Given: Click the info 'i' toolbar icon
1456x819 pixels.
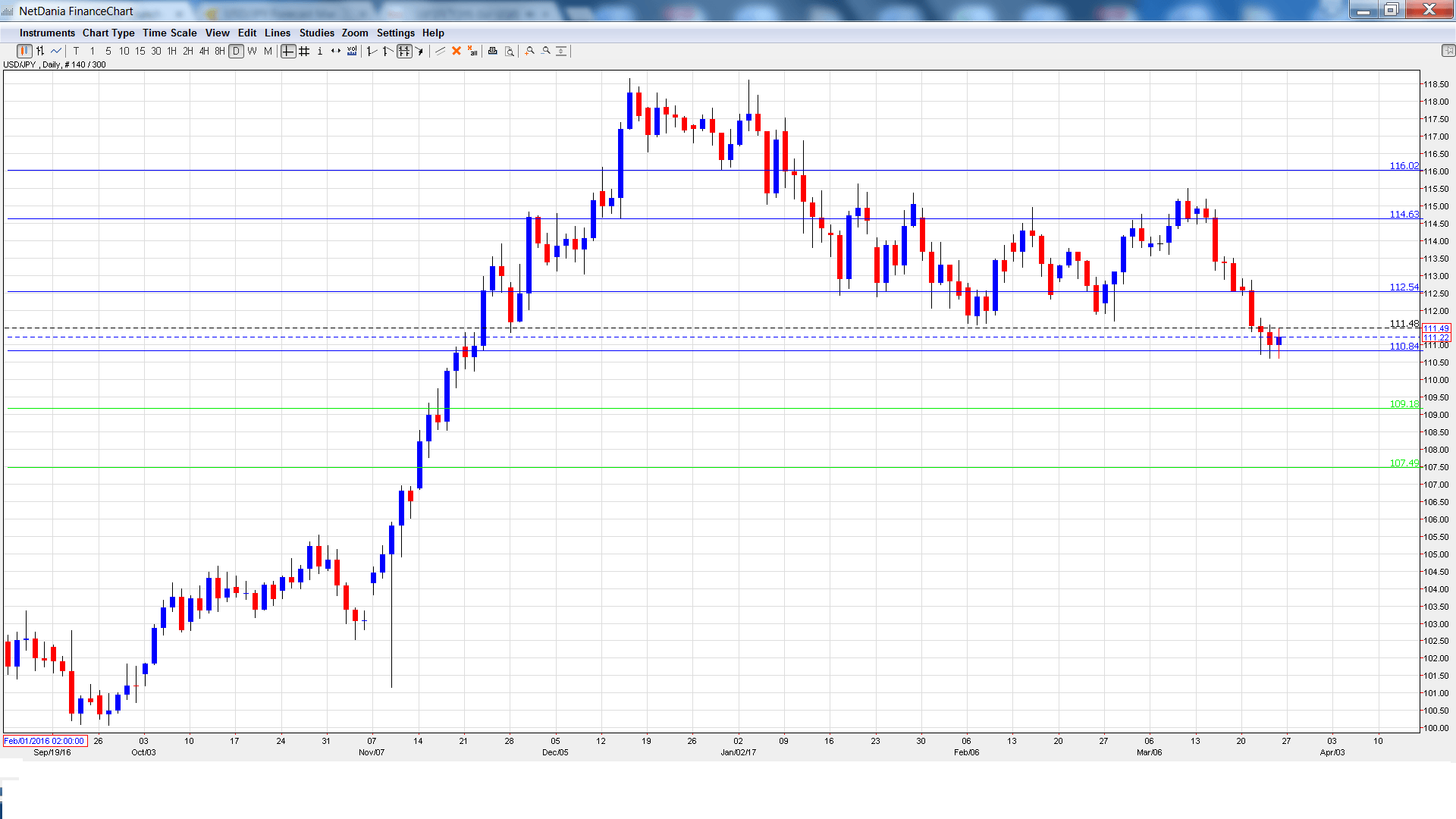Looking at the screenshot, I should coord(320,51).
